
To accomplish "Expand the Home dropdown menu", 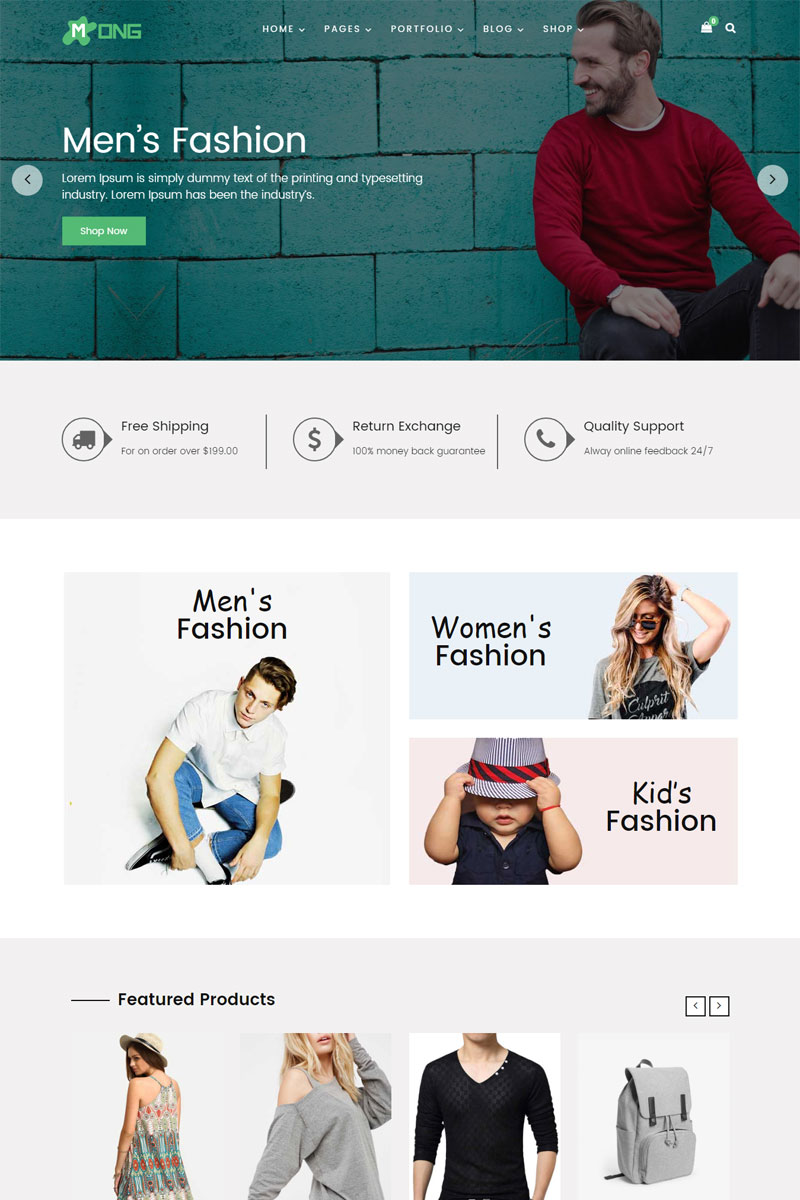I will (x=284, y=29).
